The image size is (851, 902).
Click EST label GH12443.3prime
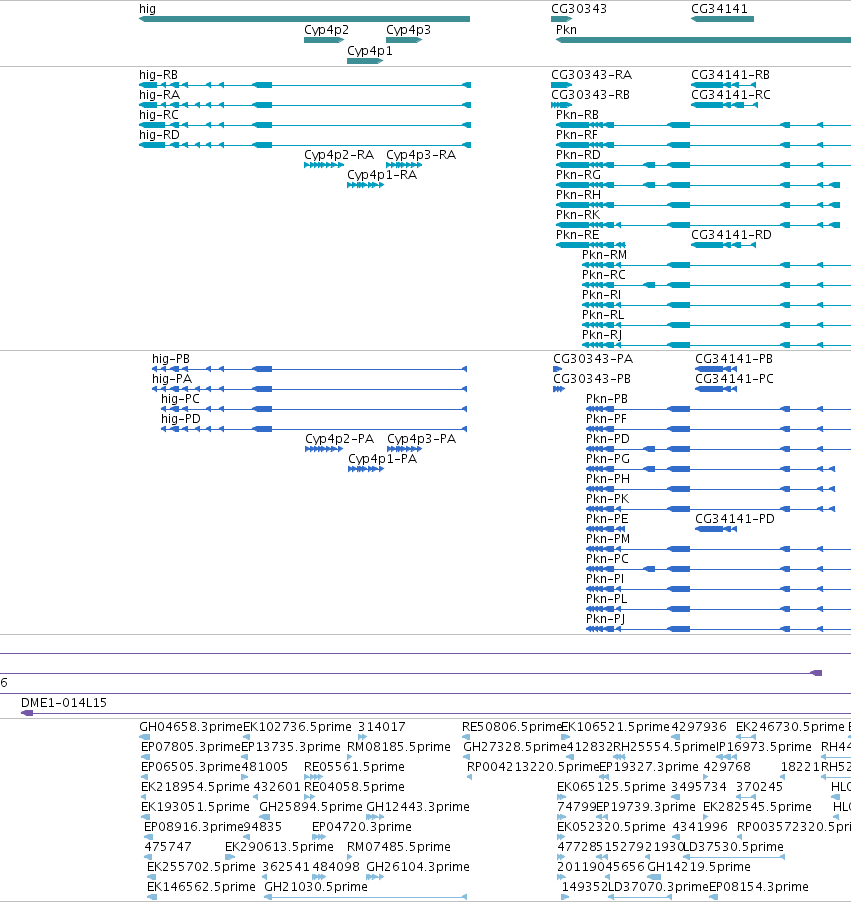pos(418,807)
